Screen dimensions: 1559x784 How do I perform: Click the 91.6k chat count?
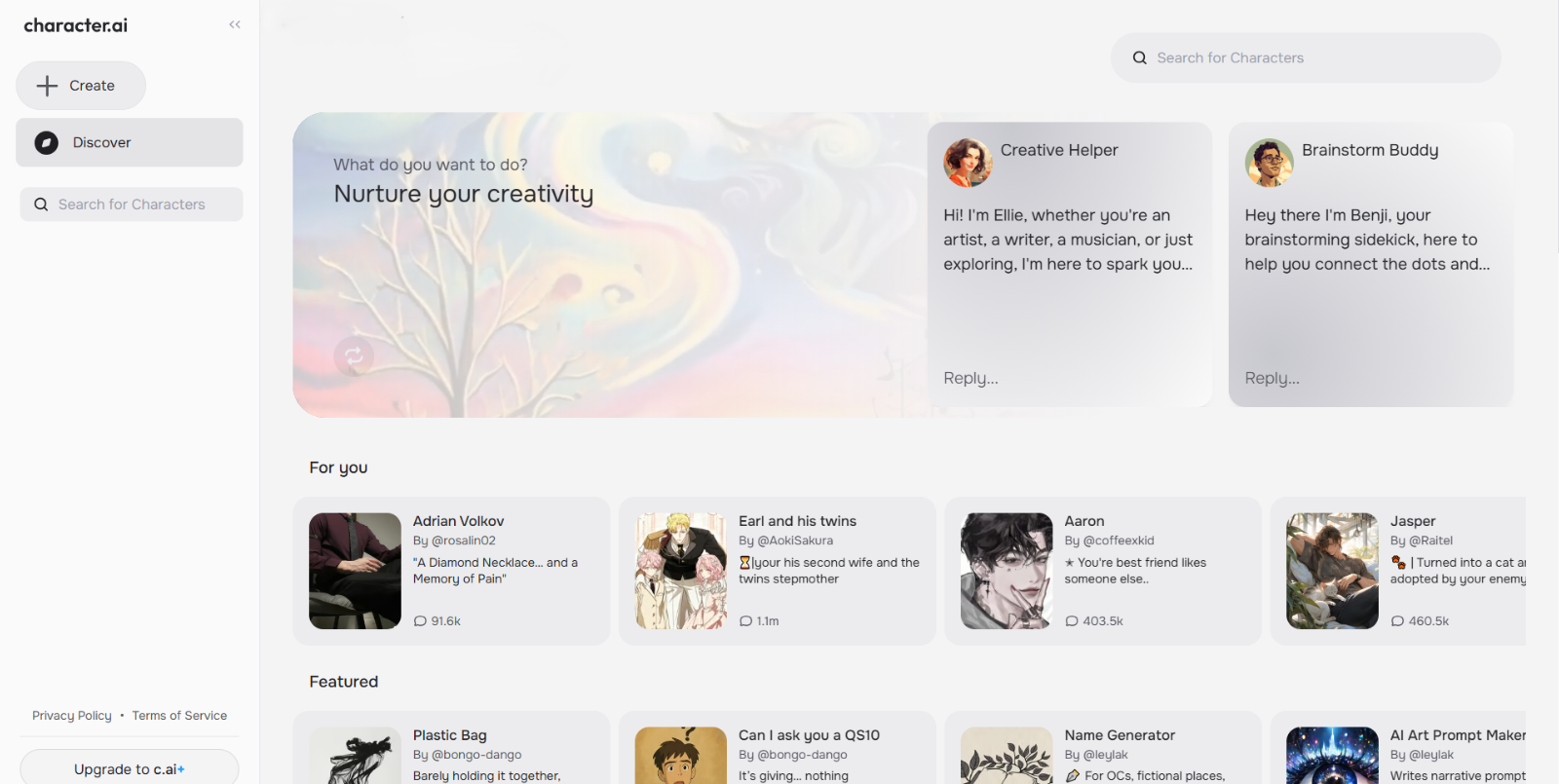click(x=446, y=621)
